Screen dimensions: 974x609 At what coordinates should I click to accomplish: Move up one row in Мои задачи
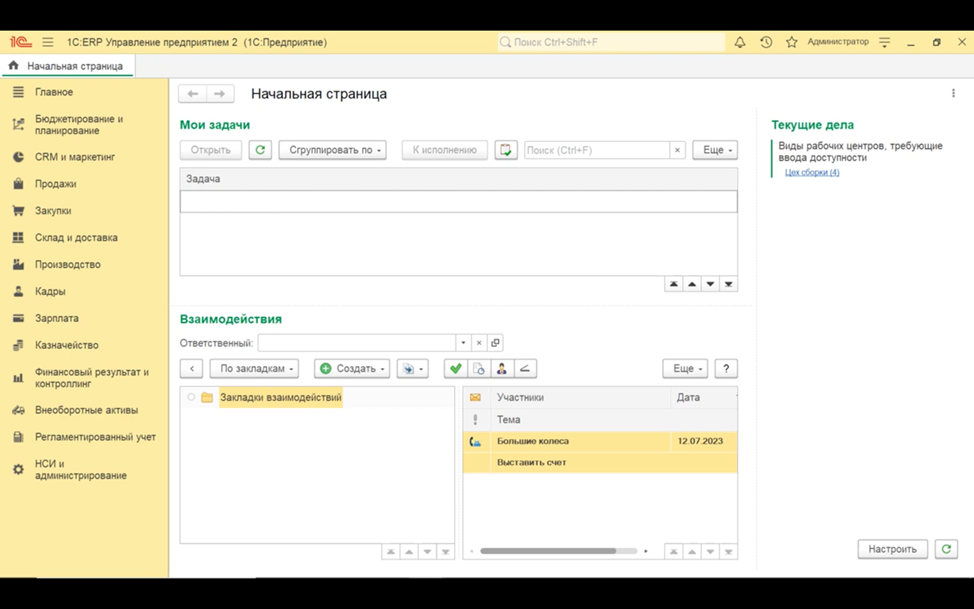[x=692, y=284]
